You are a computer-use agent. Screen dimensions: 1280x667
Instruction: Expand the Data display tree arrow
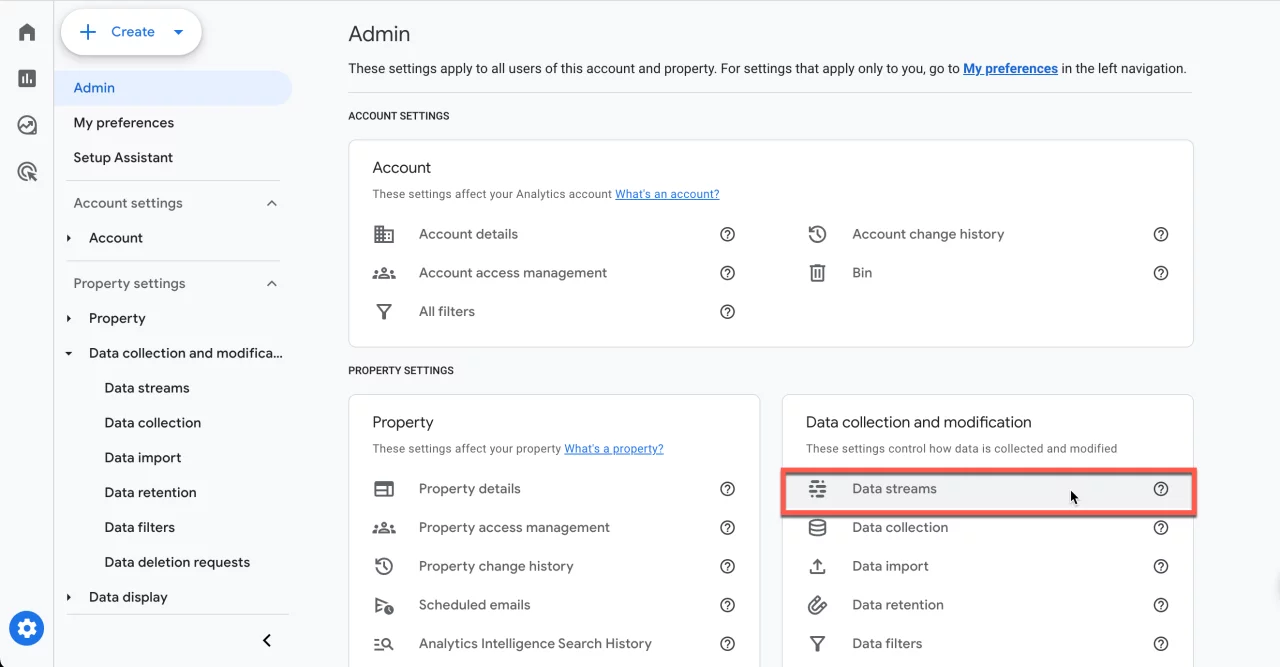pyautogui.click(x=69, y=597)
